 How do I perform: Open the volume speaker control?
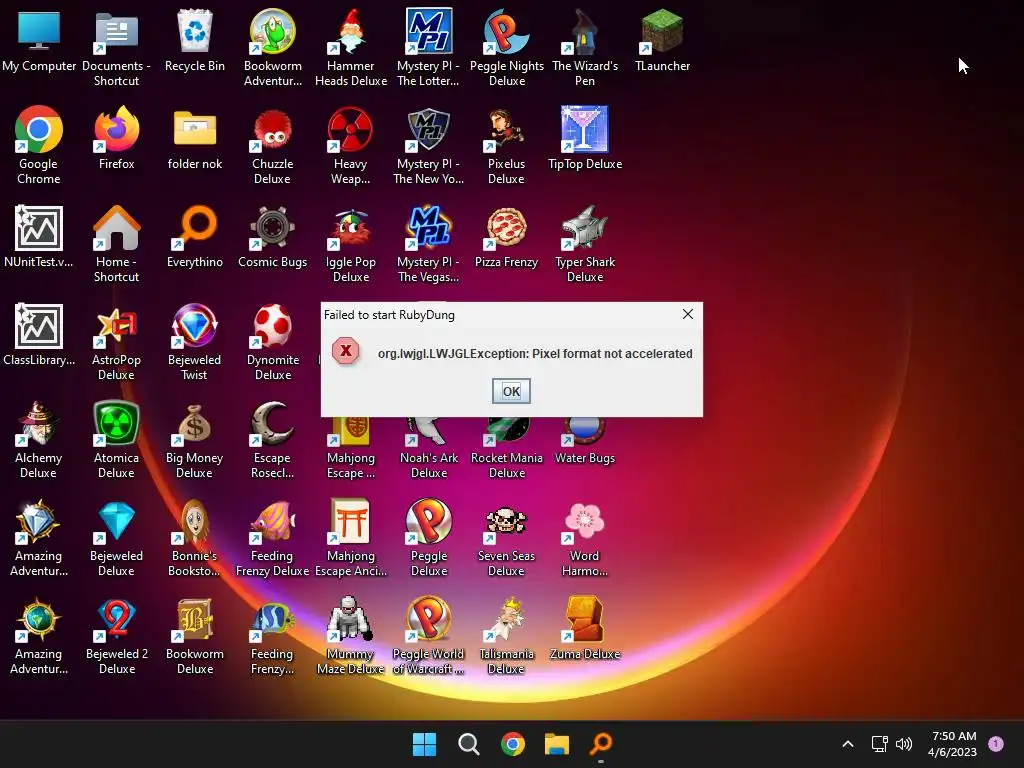point(904,744)
